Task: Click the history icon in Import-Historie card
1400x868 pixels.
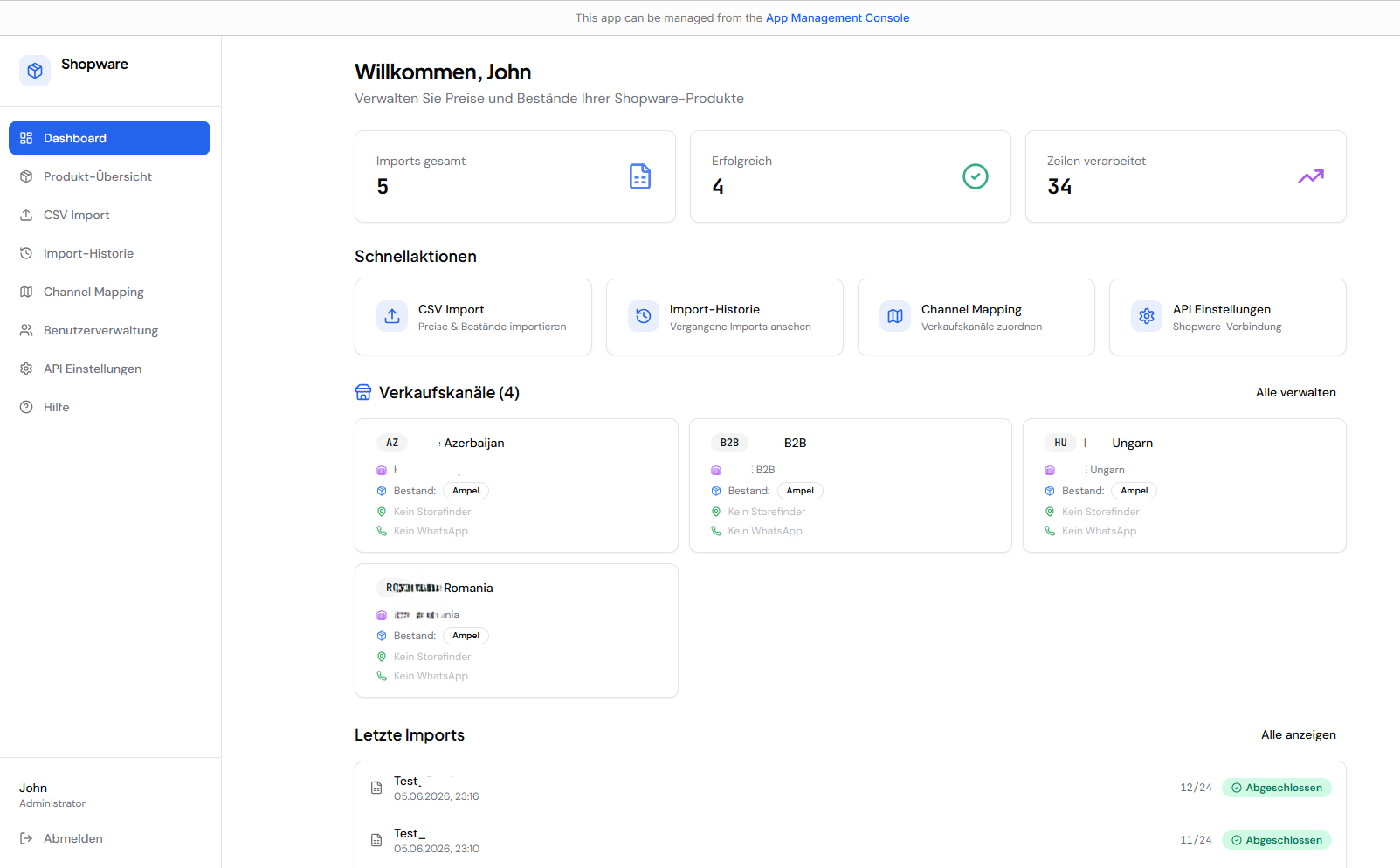Action: tap(644, 316)
